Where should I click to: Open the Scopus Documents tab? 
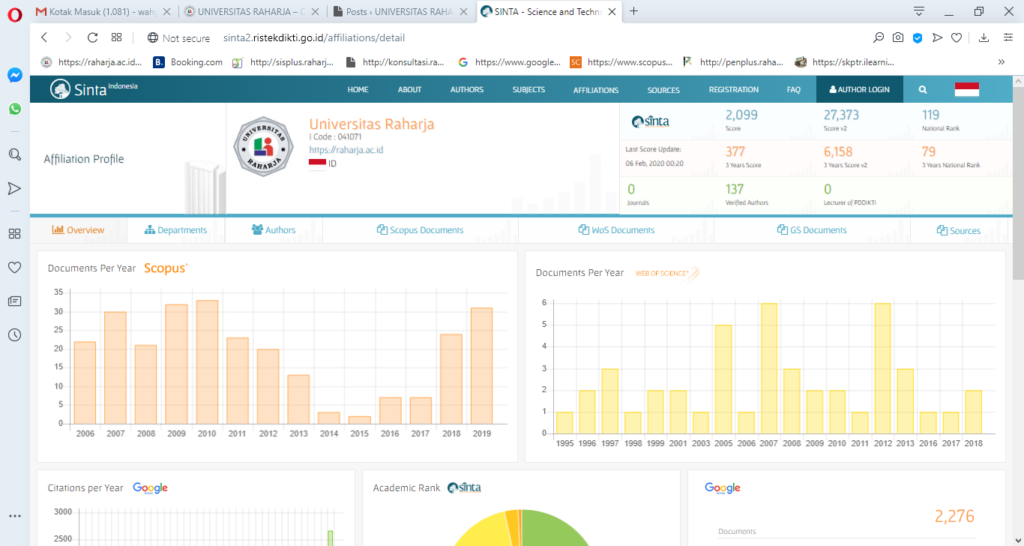[x=420, y=230]
